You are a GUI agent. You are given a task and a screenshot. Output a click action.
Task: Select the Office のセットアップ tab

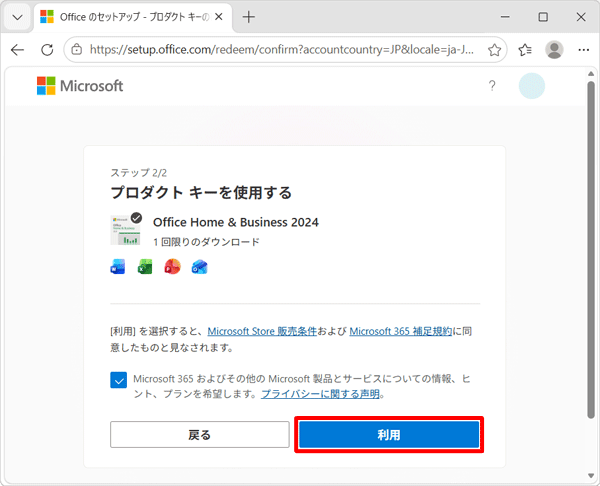(133, 17)
